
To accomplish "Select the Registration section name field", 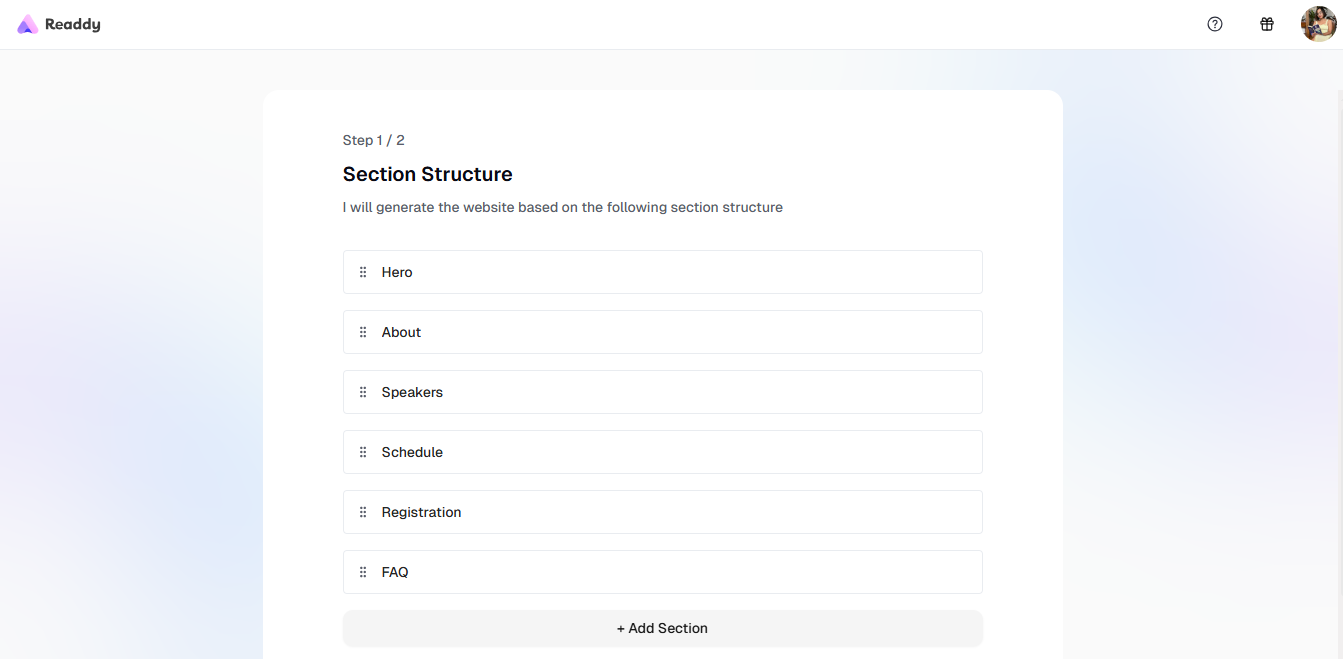I will (670, 512).
